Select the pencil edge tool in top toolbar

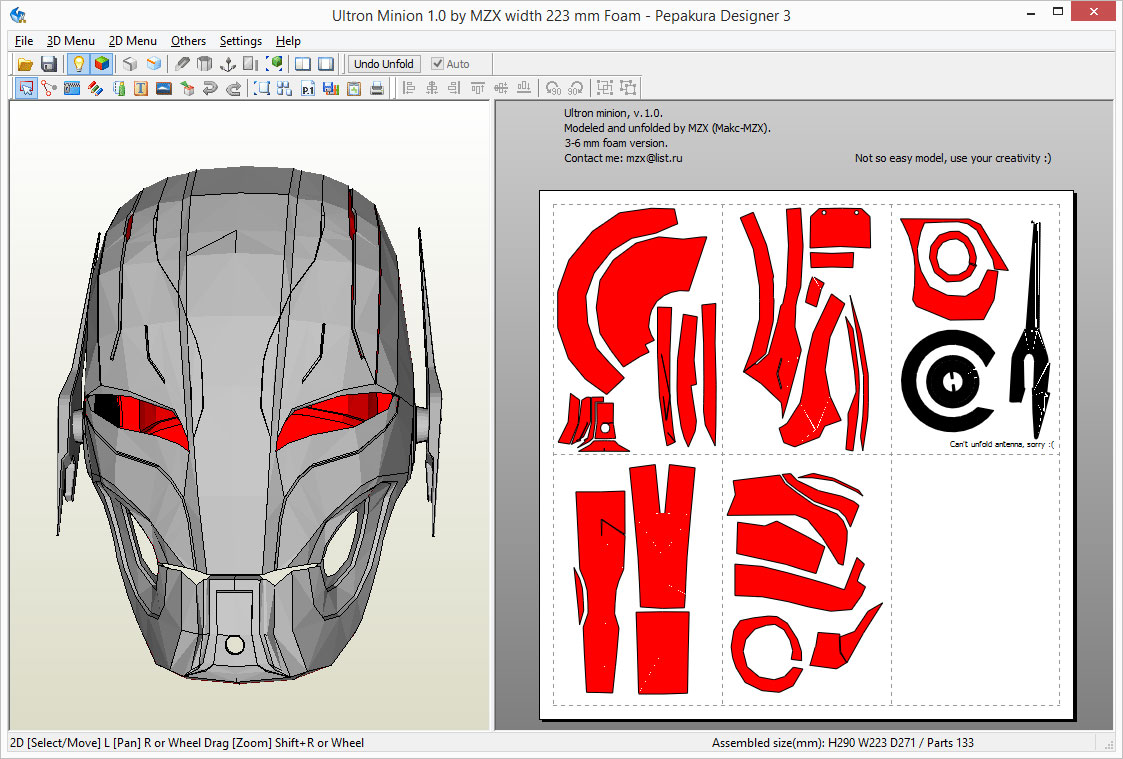point(182,64)
